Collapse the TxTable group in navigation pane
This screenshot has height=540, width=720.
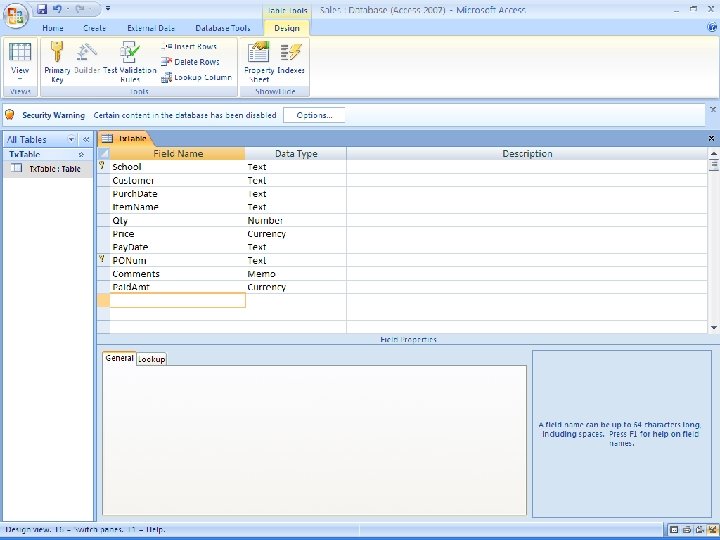(x=81, y=155)
